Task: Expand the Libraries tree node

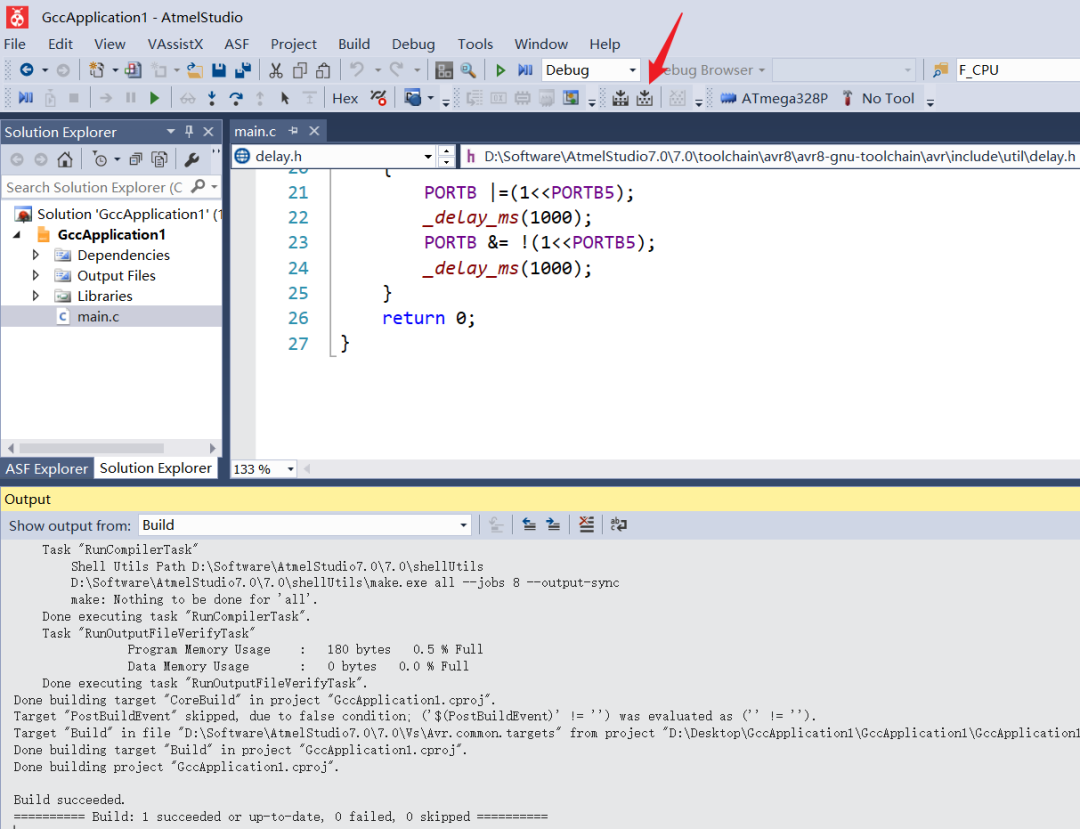Action: click(36, 296)
